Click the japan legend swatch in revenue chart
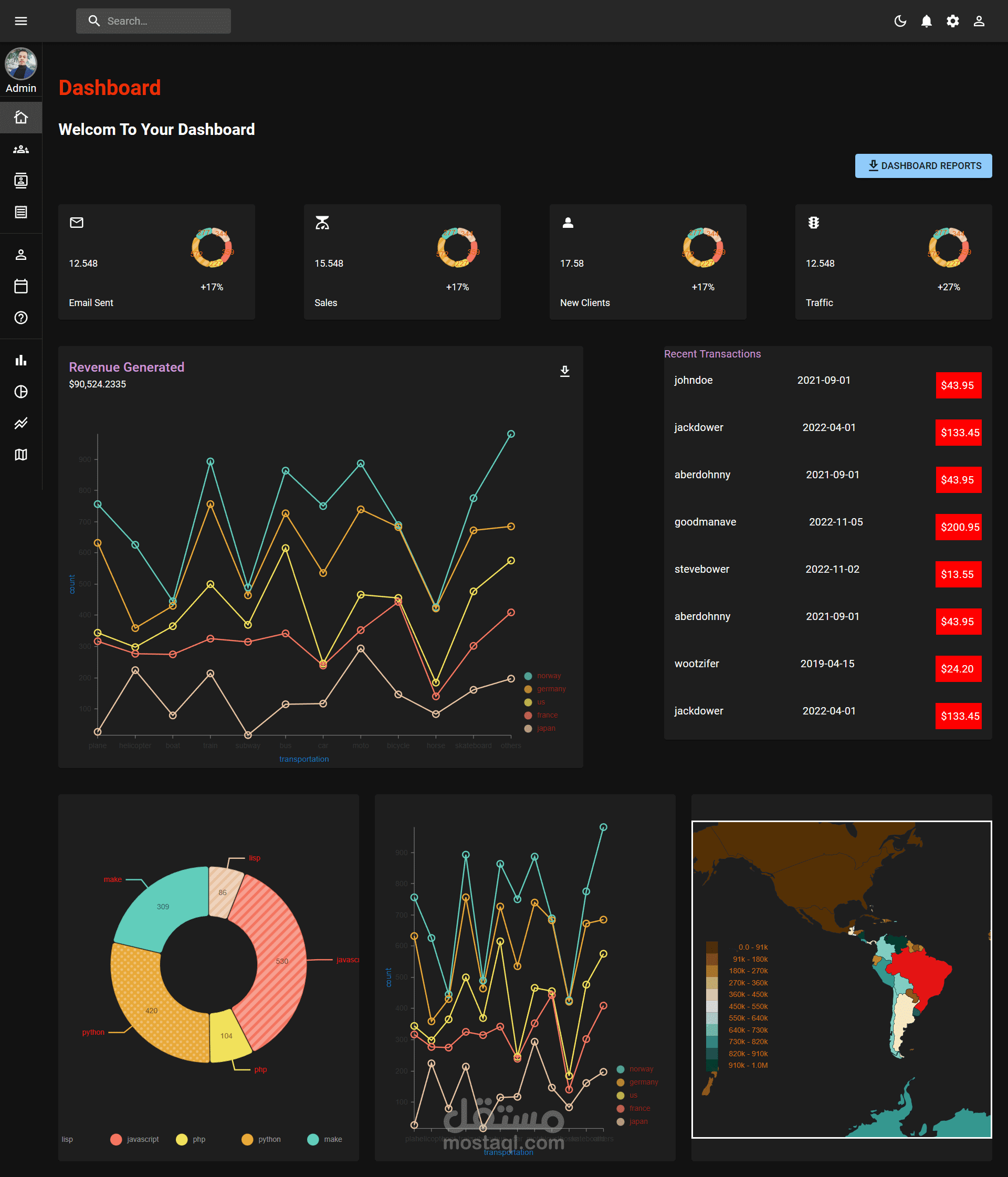Screen dimensions: 1008x1177 pos(528,729)
